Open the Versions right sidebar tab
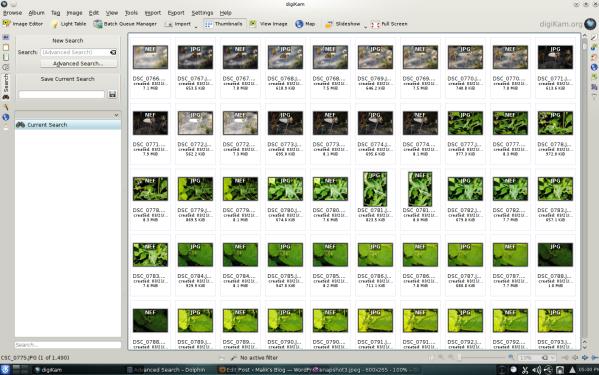This screenshot has height=375, width=599. pos(594,87)
